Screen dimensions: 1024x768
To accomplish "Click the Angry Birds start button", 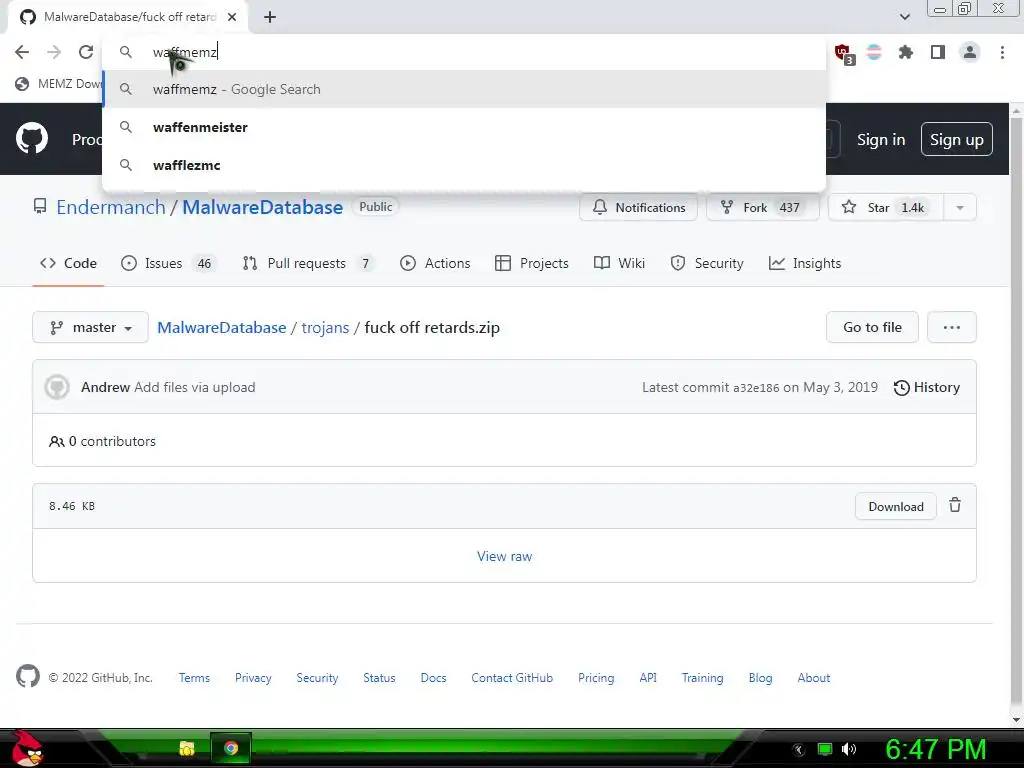I will click(26, 748).
